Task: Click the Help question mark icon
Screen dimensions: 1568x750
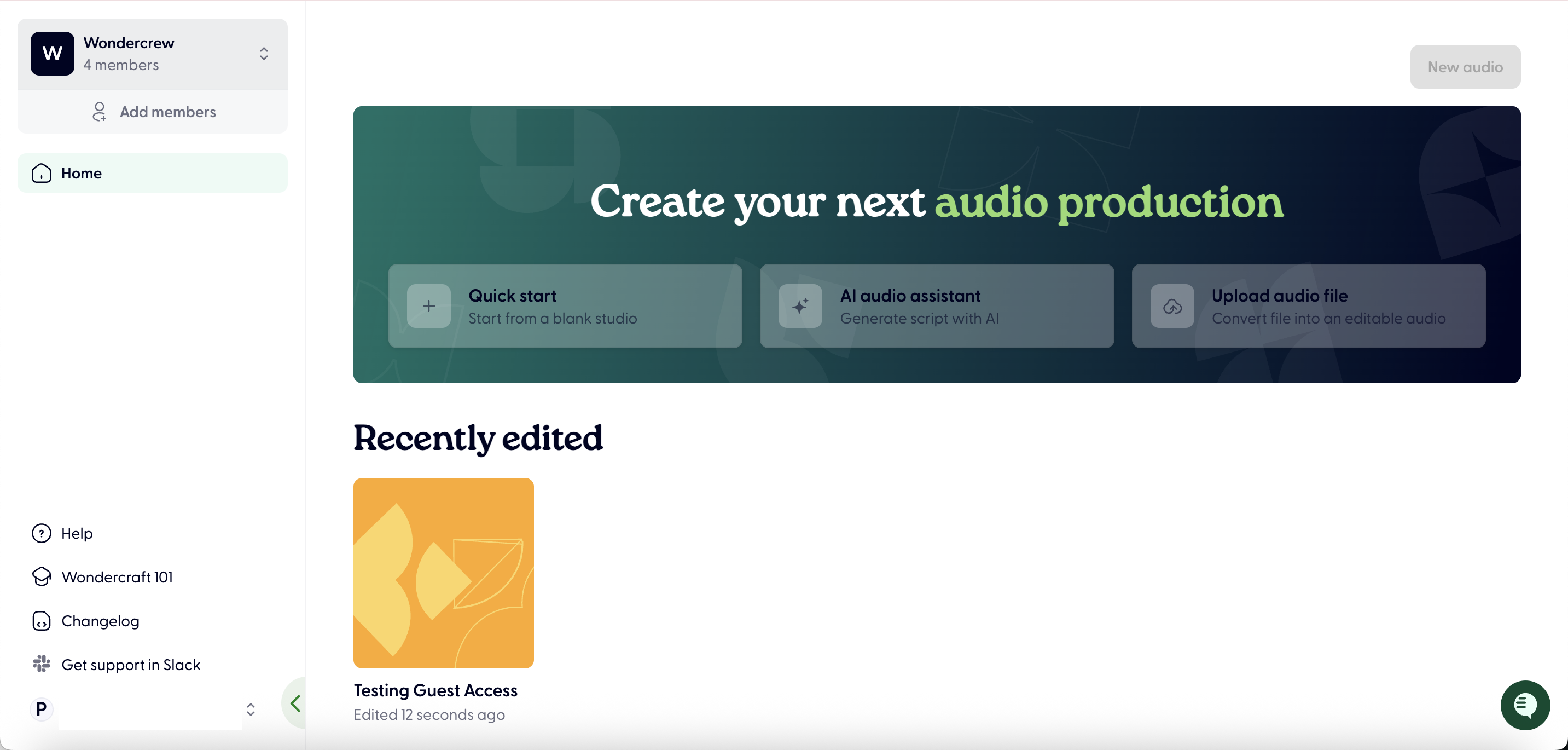Action: pyautogui.click(x=42, y=533)
